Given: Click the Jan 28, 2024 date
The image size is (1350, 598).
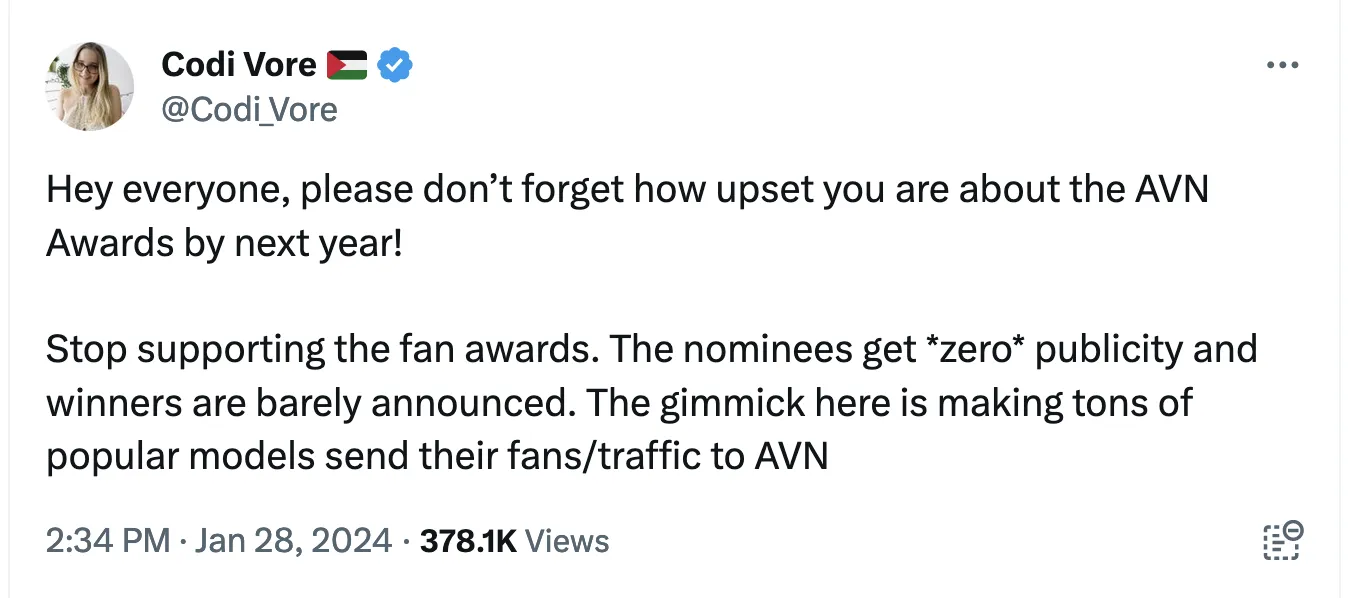Looking at the screenshot, I should click(293, 541).
